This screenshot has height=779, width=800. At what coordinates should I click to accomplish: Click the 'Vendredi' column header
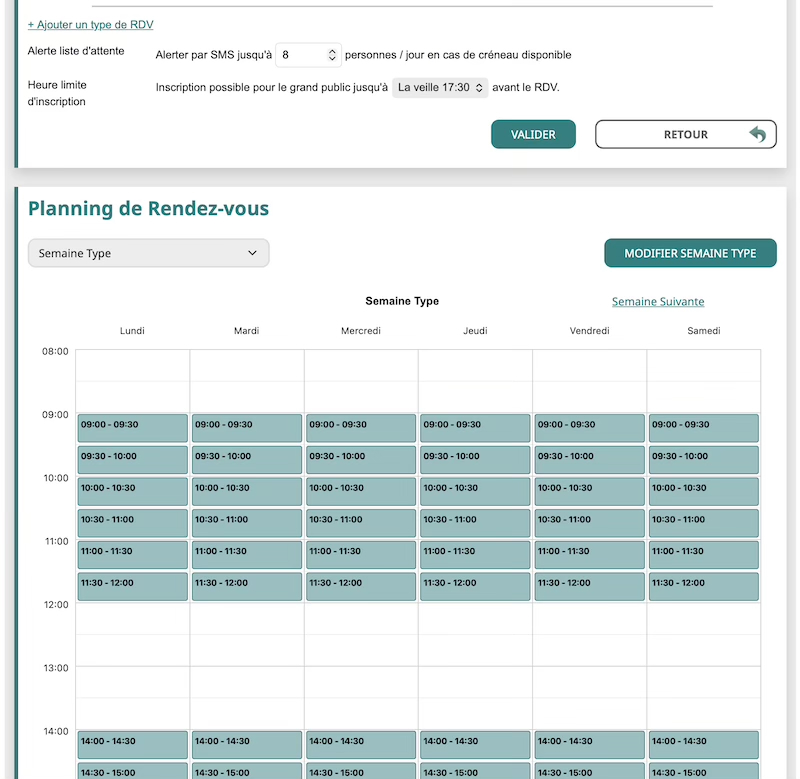(x=589, y=331)
